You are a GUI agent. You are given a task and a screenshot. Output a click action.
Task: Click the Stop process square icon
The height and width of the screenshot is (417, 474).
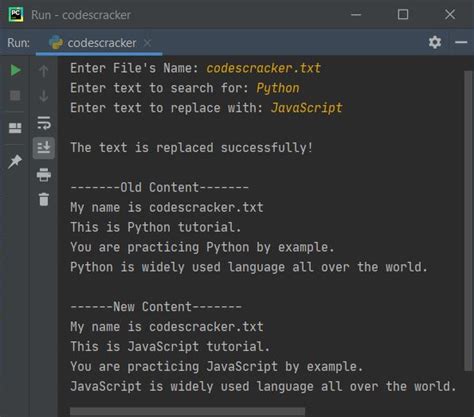15,96
